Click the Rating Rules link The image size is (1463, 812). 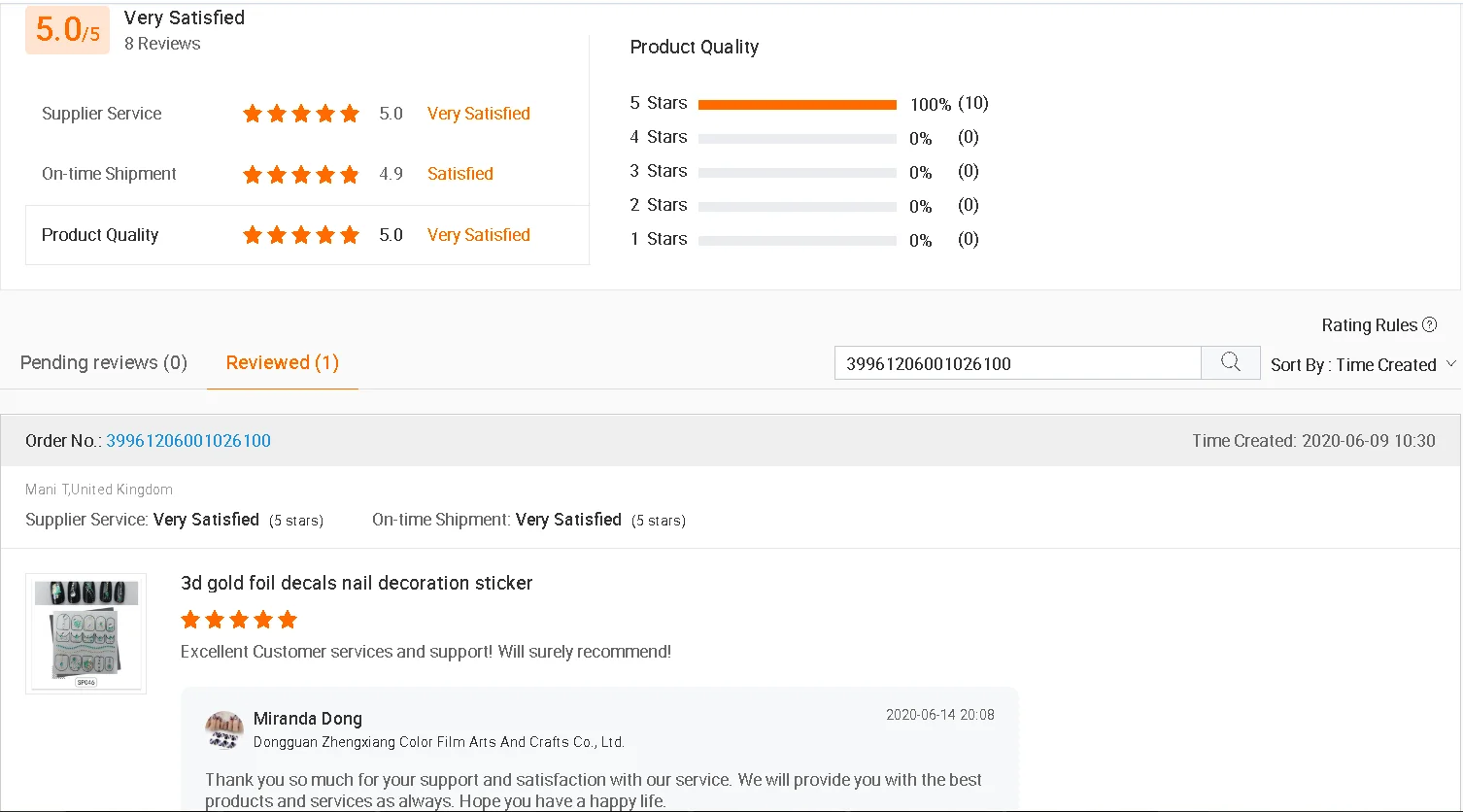pyautogui.click(x=1369, y=325)
